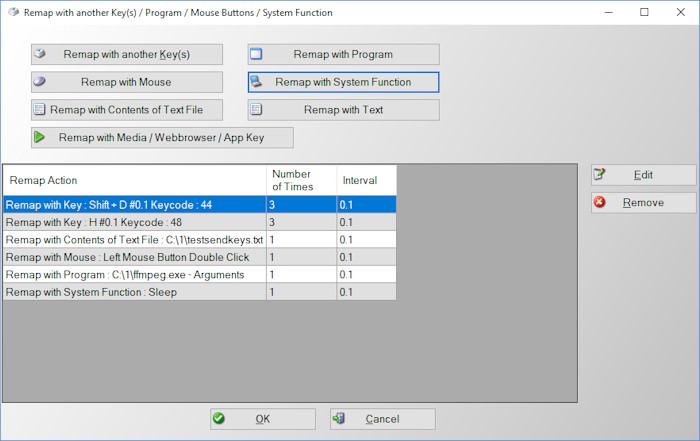
Task: Pick the Left Mouse Button Double Click row
Action: coord(135,257)
